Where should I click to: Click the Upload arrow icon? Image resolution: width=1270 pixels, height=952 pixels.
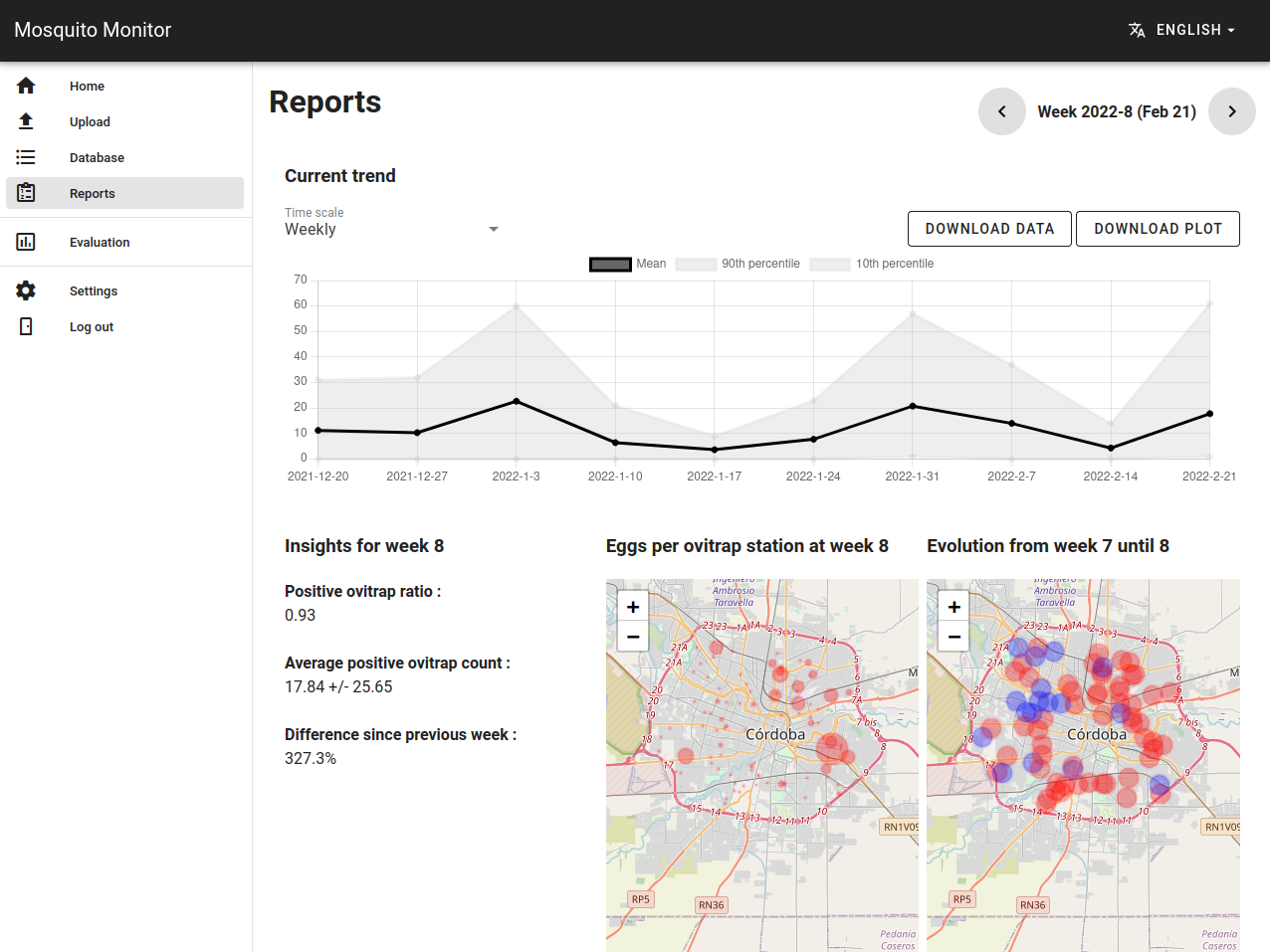tap(26, 122)
